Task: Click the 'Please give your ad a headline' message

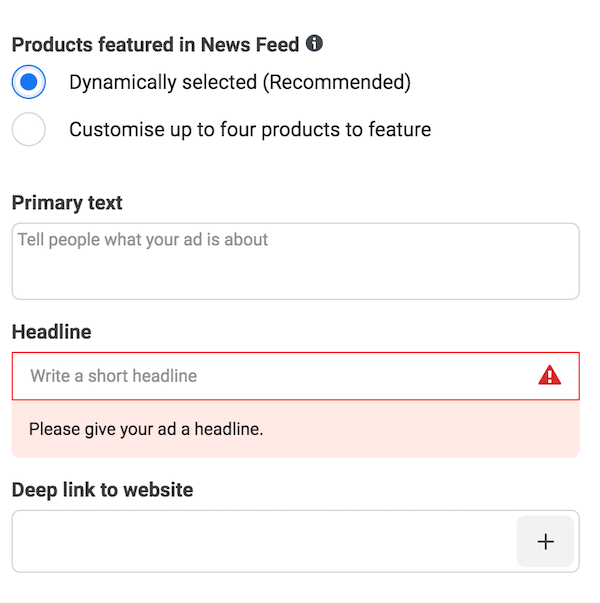Action: (x=146, y=429)
